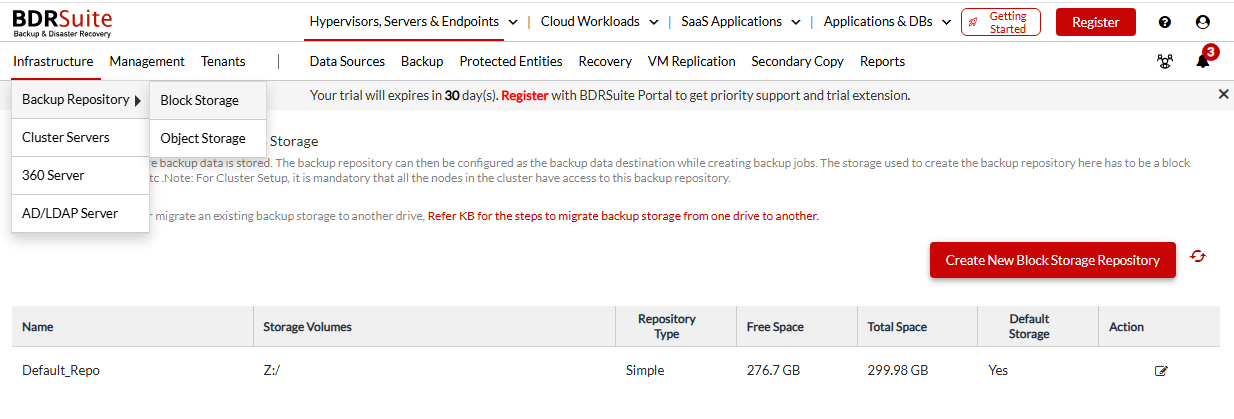
Task: Open the KB link for migrating backup storage
Action: click(x=622, y=216)
